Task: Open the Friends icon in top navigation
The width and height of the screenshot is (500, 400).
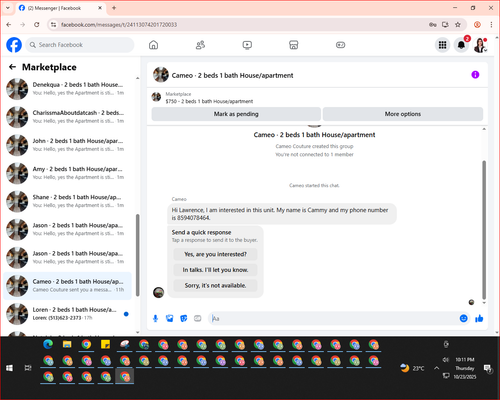Action: pos(200,45)
